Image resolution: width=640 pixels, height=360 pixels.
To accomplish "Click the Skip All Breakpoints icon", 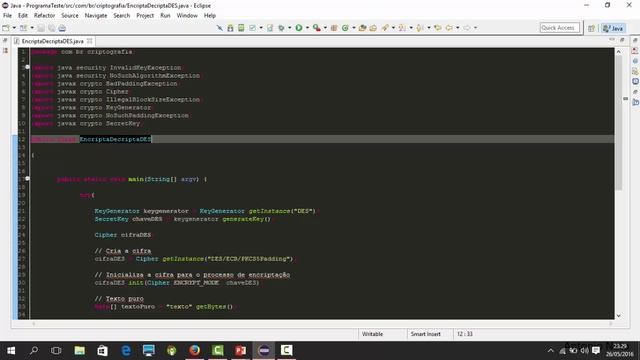I will coord(220,28).
